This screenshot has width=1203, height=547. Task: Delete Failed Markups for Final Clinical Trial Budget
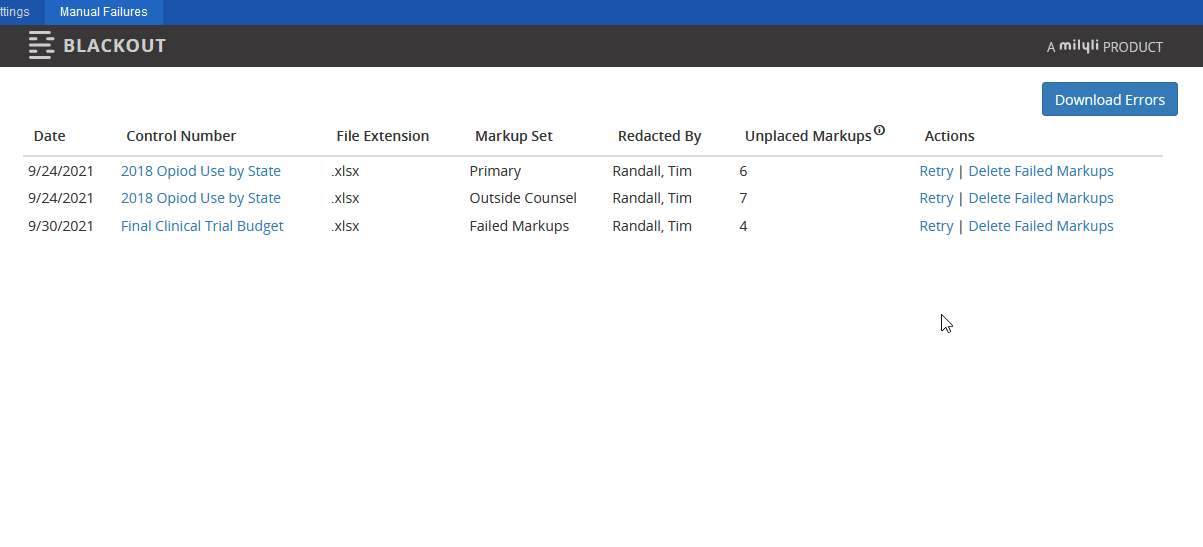click(1041, 226)
